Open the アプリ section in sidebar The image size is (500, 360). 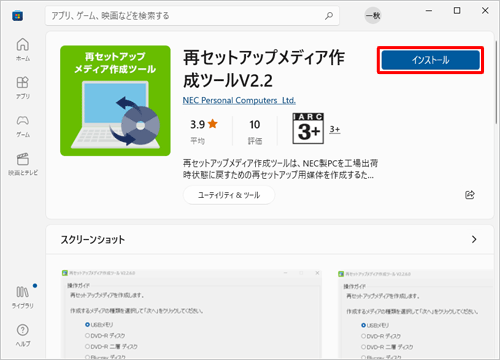point(23,88)
